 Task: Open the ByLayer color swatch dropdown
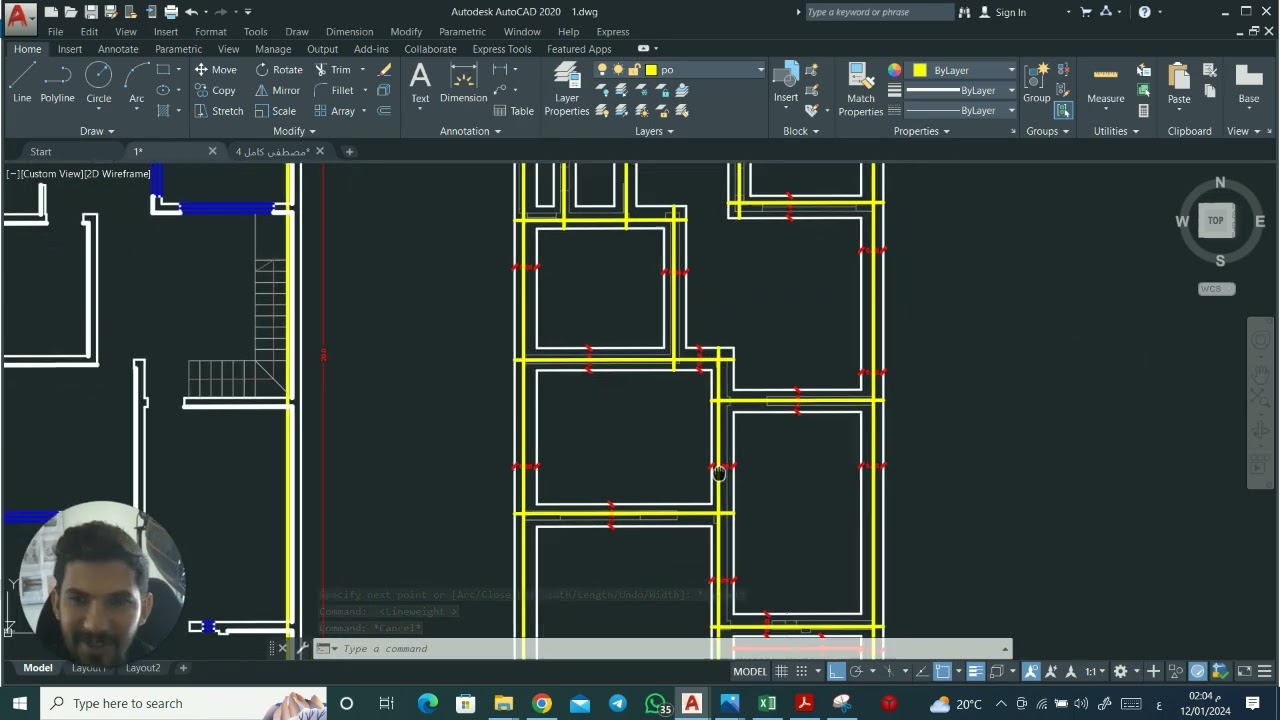tap(964, 70)
